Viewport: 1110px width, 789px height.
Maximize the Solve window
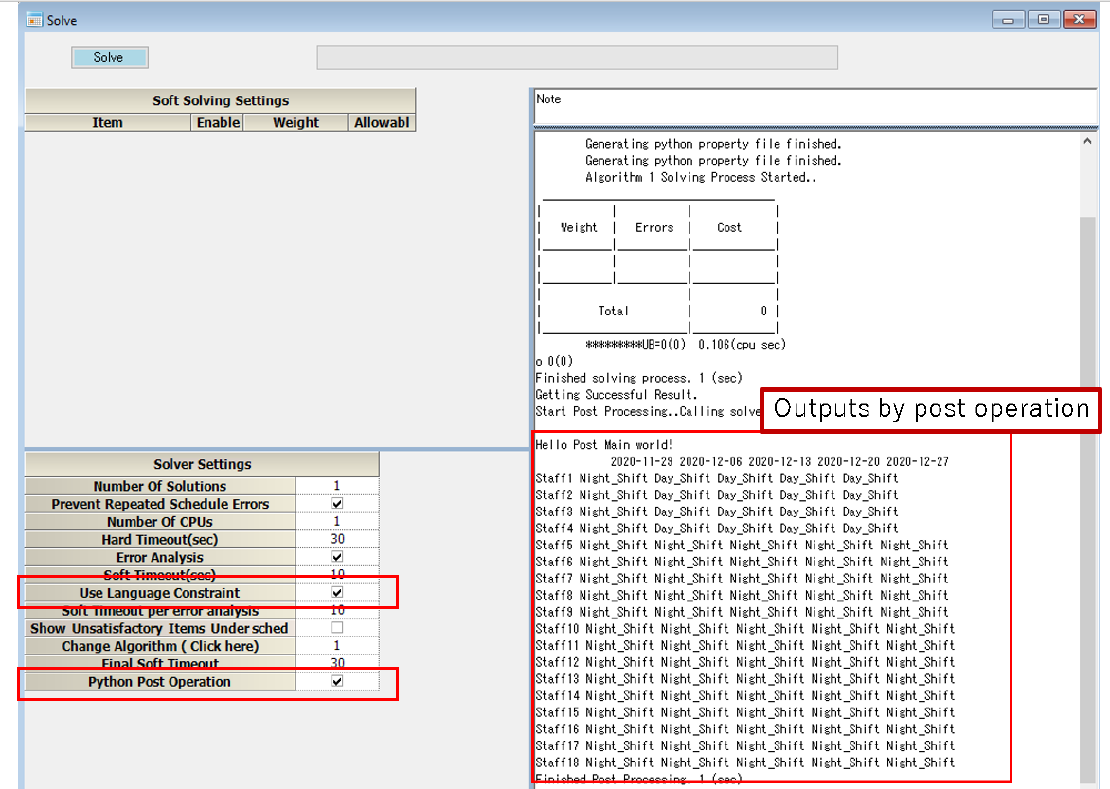tap(1043, 19)
